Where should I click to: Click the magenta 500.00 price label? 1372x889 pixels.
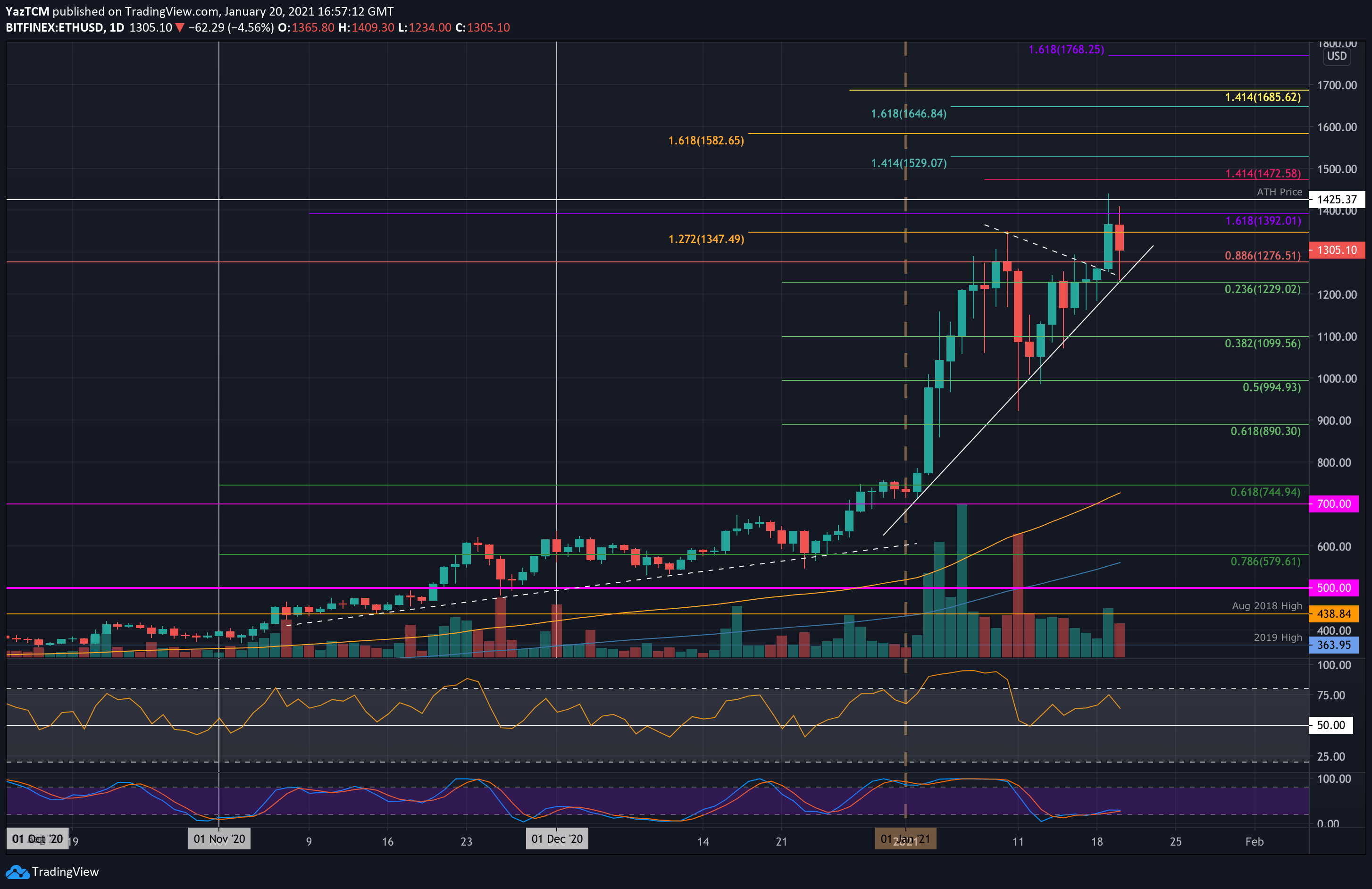[x=1334, y=588]
